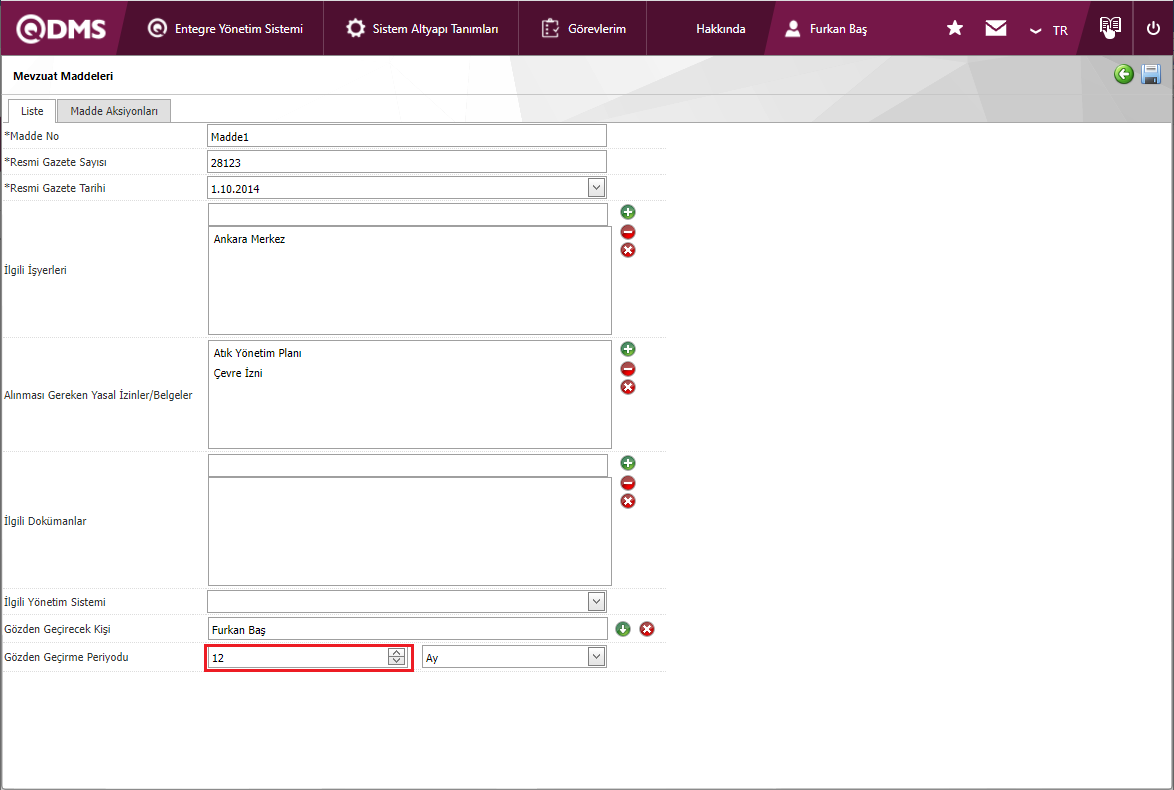
Task: Open Görevlerim menu
Action: click(583, 28)
